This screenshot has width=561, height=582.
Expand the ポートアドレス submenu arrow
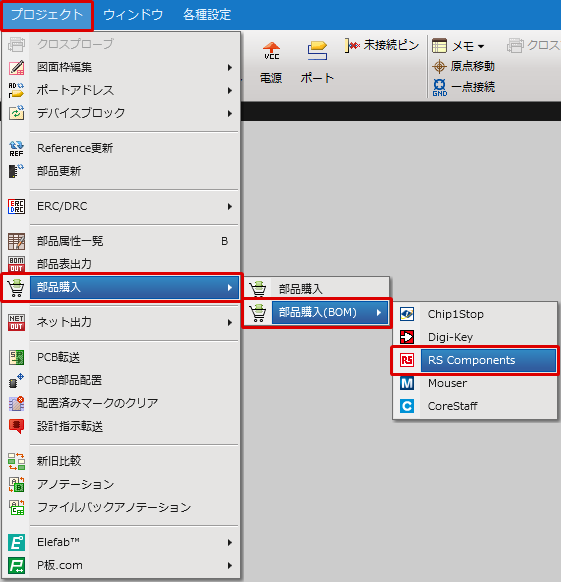click(230, 91)
